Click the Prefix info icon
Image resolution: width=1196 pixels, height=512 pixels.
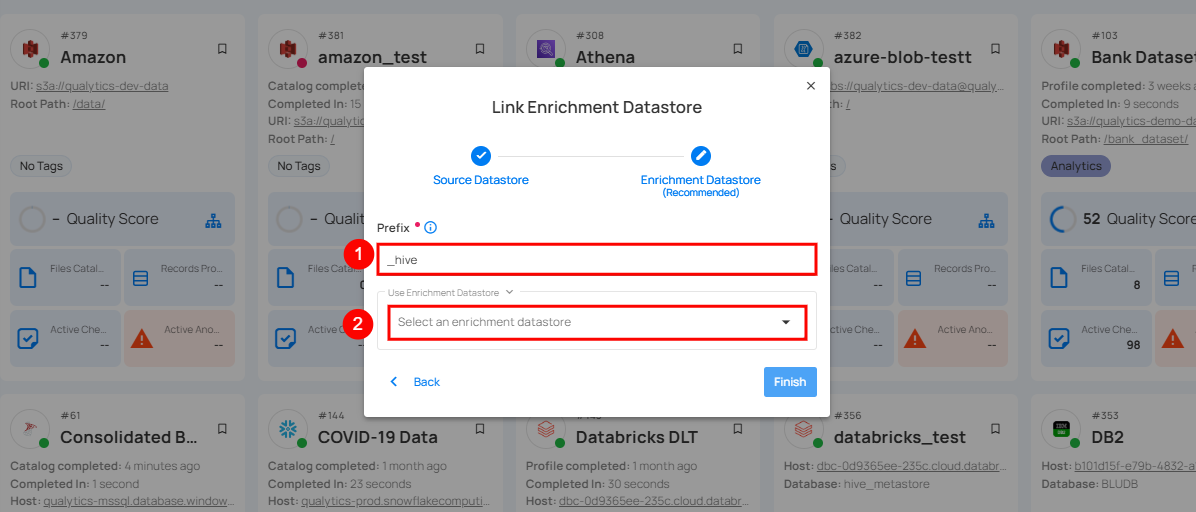pos(430,228)
